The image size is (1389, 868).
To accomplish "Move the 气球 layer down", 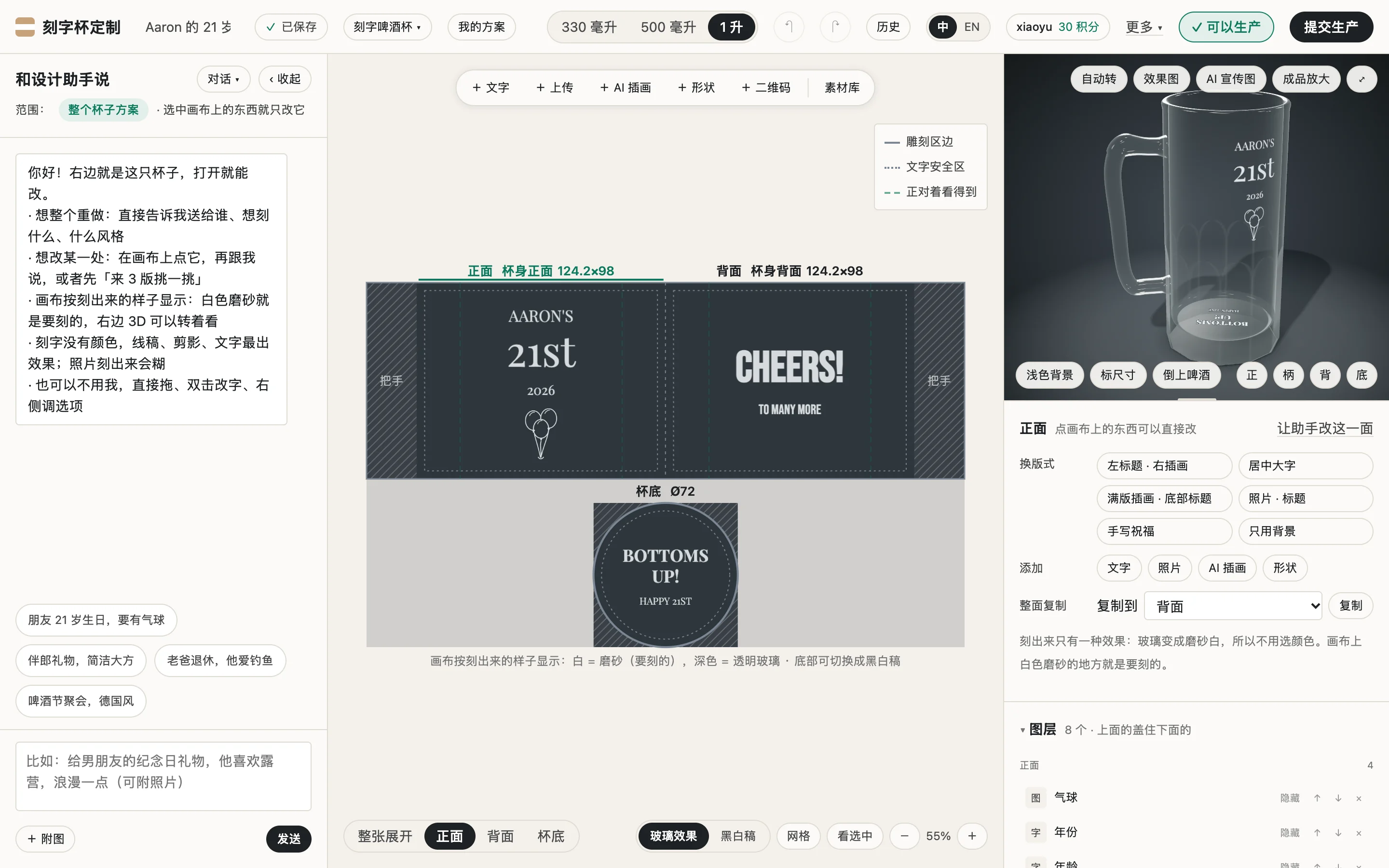I will coord(1338,798).
